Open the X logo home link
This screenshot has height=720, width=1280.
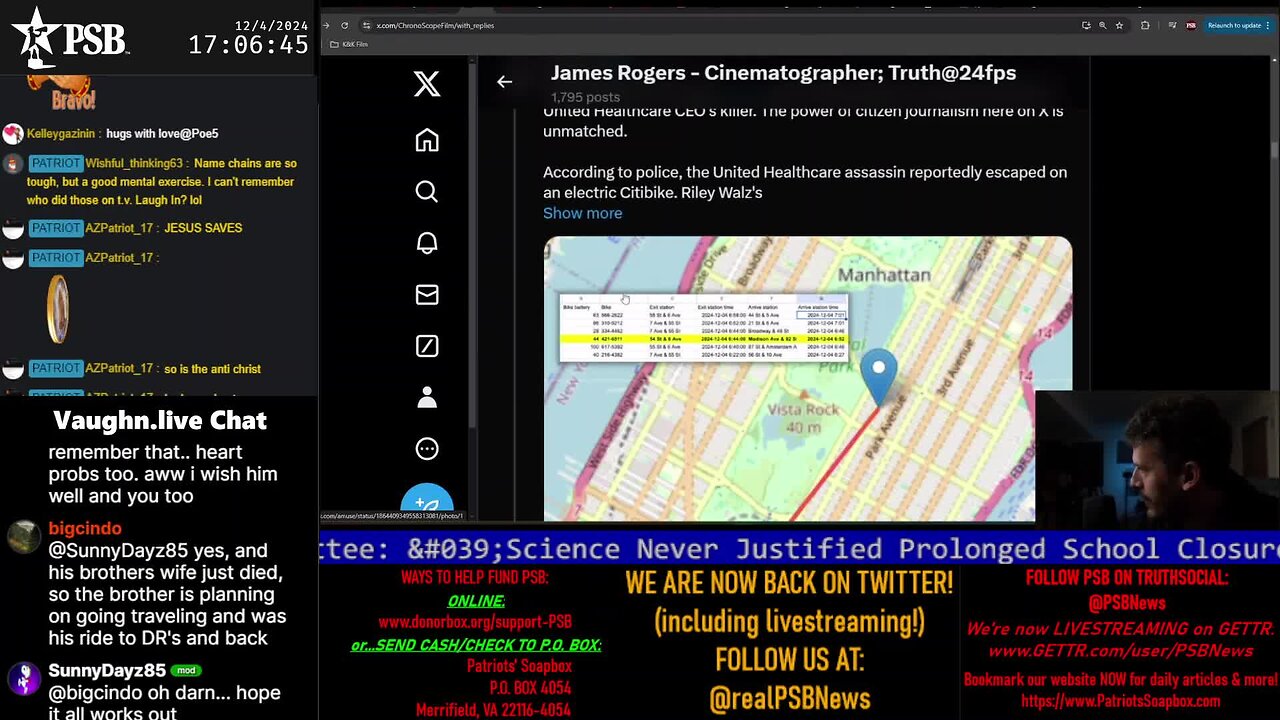pyautogui.click(x=427, y=84)
